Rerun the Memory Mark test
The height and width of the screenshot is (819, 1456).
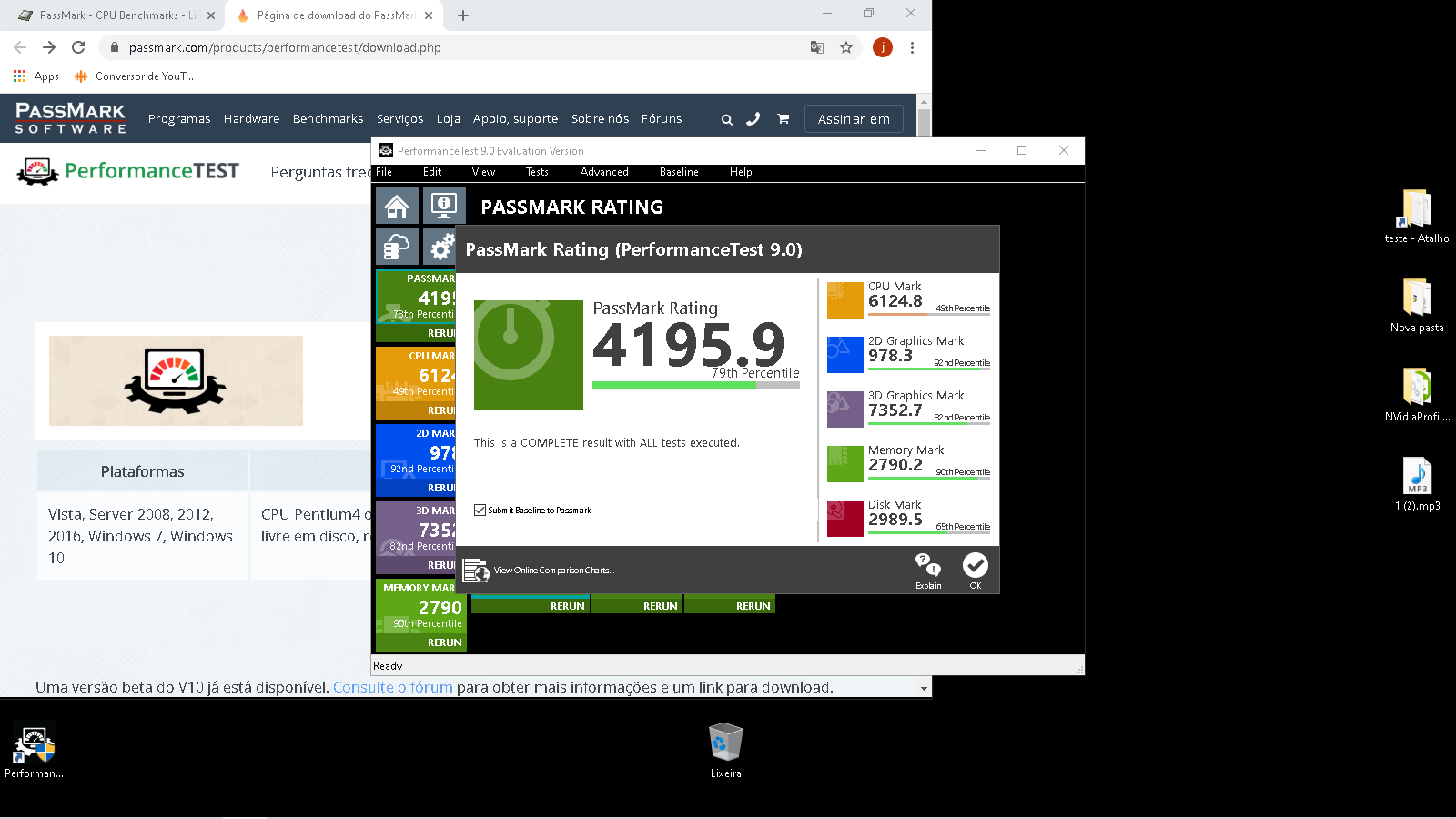tap(444, 642)
